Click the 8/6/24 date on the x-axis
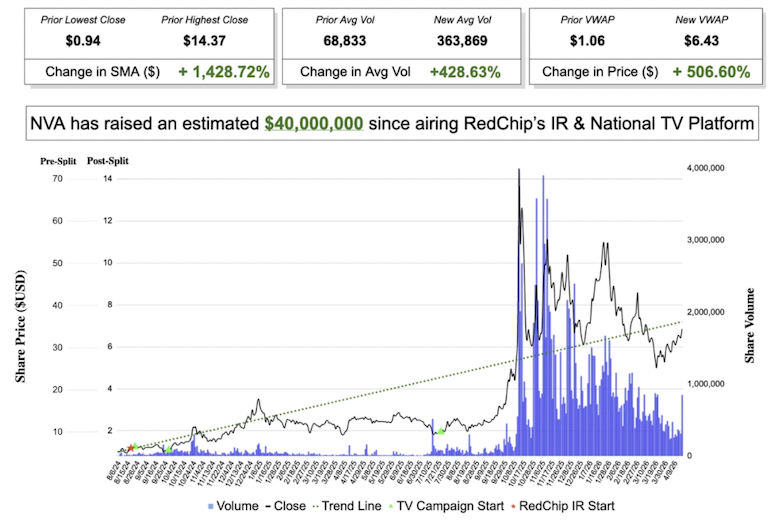Screen dimensions: 769x522 [x=114, y=469]
